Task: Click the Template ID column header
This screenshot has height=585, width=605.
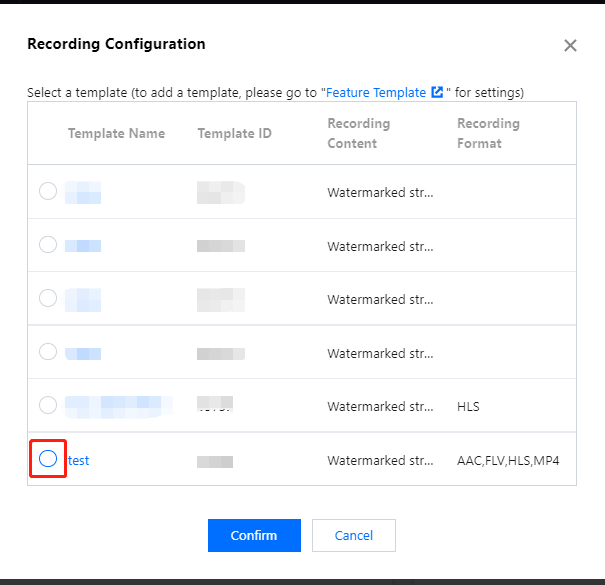Action: coord(234,133)
